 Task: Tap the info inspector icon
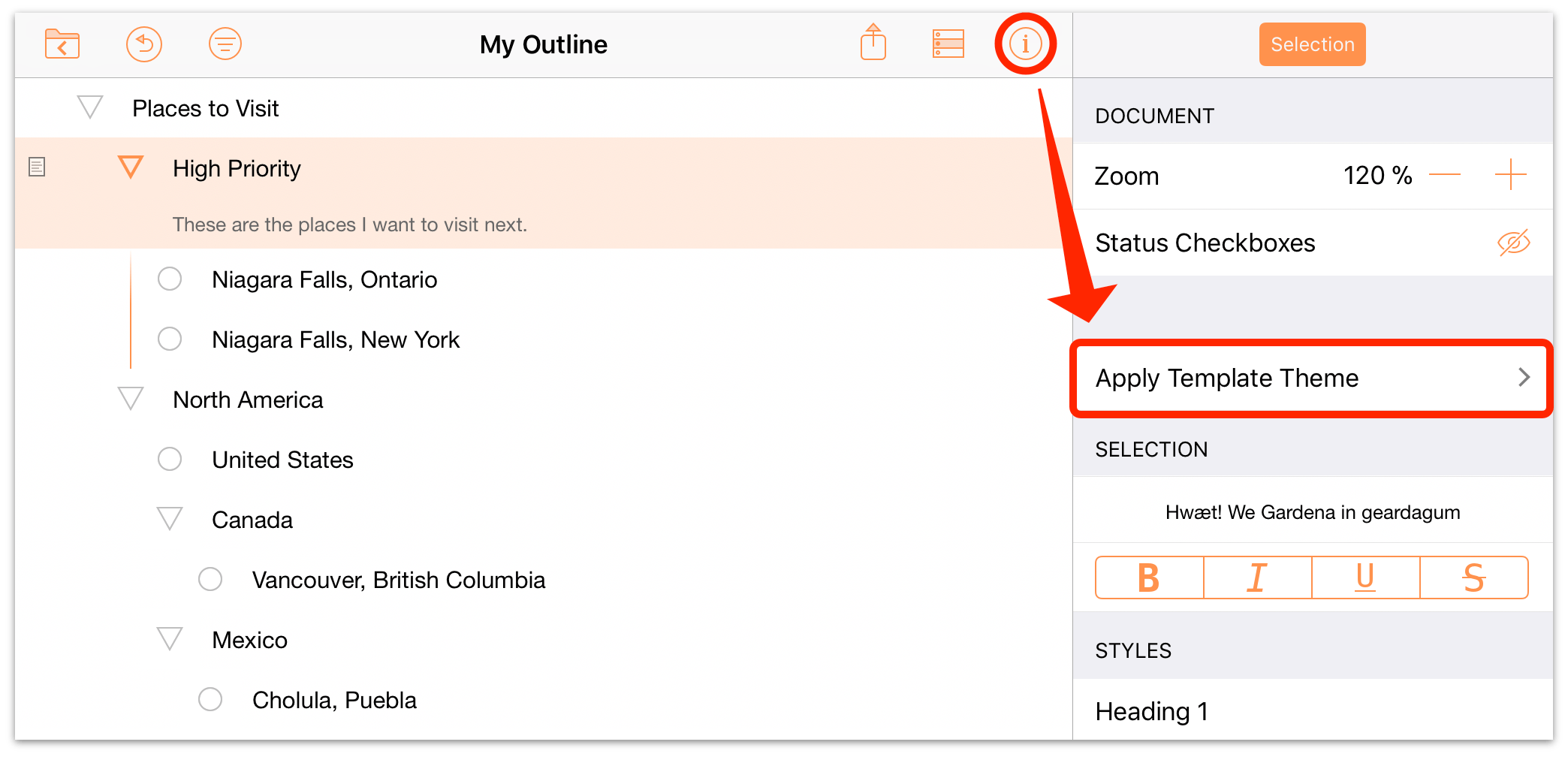coord(1026,44)
